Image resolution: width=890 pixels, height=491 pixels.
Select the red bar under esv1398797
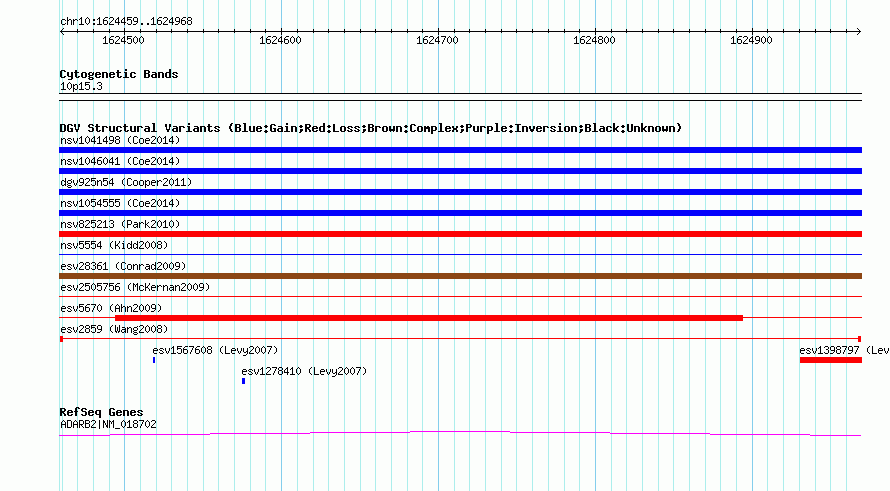click(x=831, y=360)
